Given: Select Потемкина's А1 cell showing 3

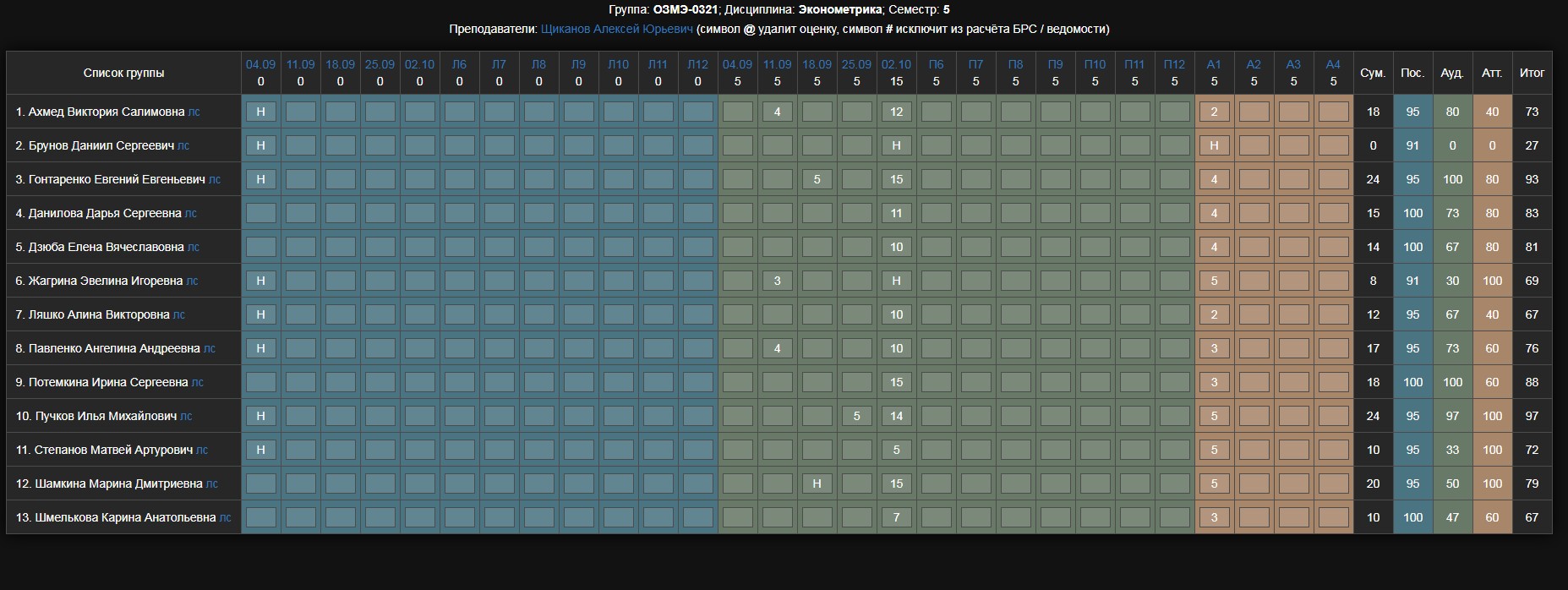Looking at the screenshot, I should tap(1214, 382).
